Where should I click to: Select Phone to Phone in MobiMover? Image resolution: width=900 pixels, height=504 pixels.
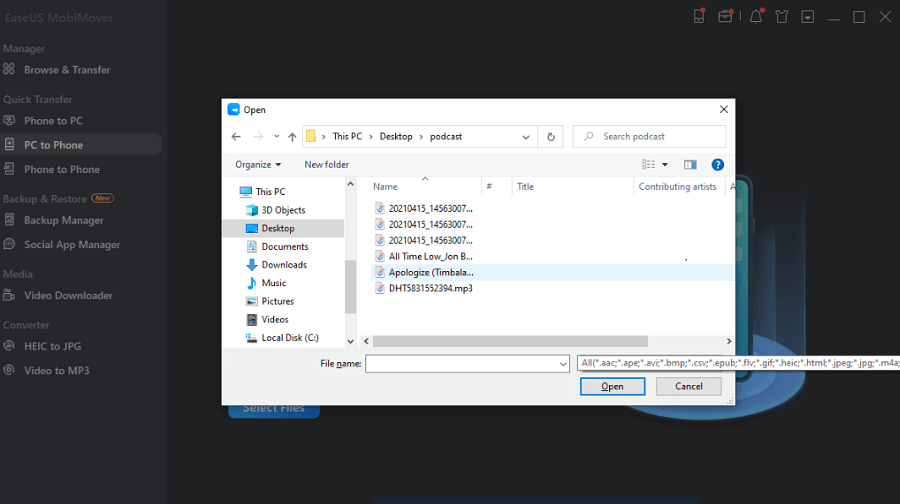click(62, 169)
